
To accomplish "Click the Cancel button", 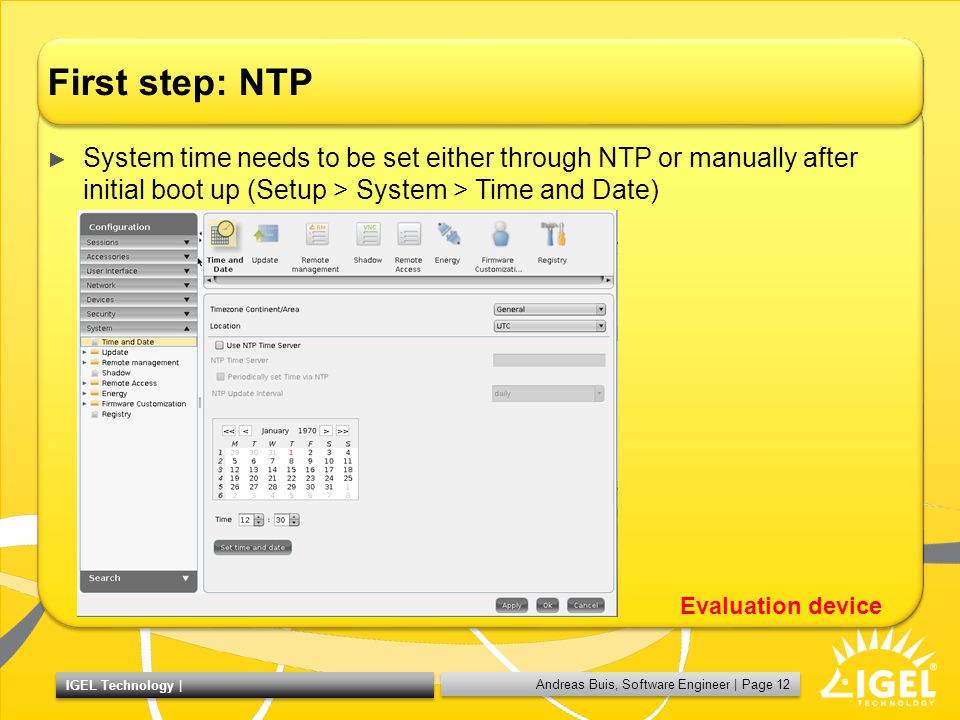I will [586, 606].
